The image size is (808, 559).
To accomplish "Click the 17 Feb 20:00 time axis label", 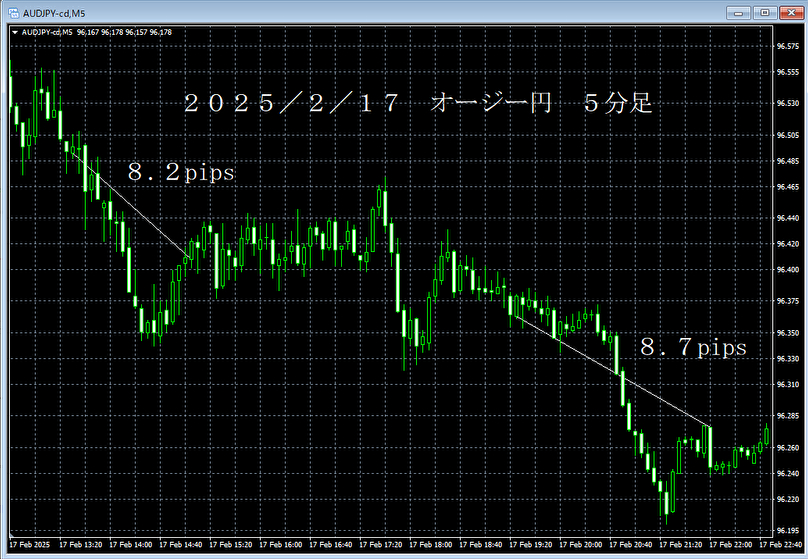I will tap(580, 545).
